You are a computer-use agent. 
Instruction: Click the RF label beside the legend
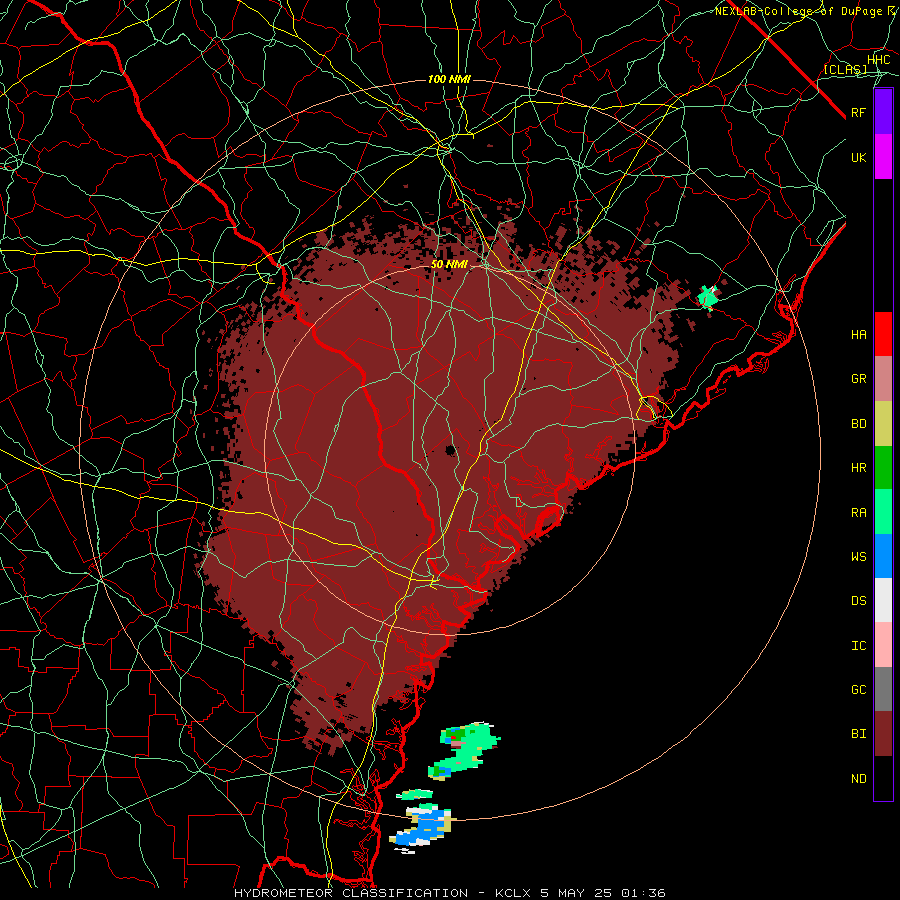point(859,112)
